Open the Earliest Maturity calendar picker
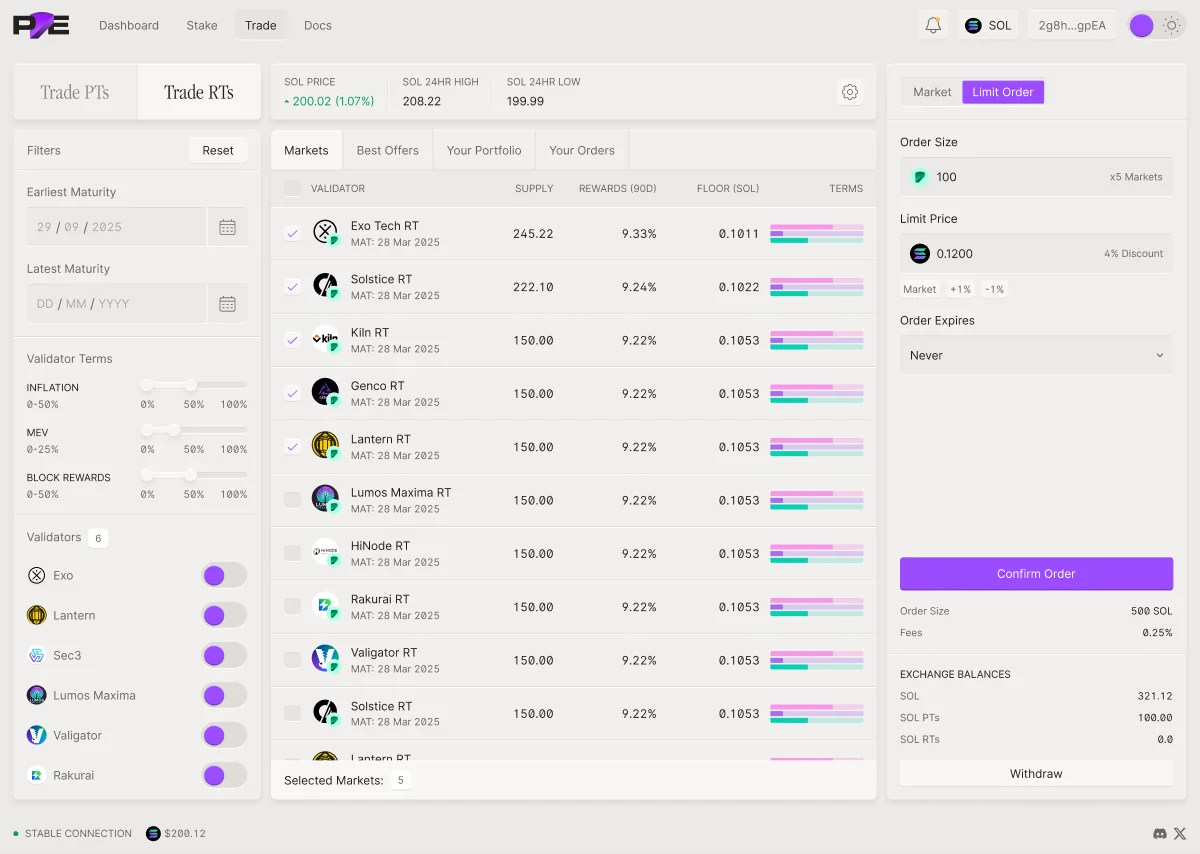 tap(227, 227)
